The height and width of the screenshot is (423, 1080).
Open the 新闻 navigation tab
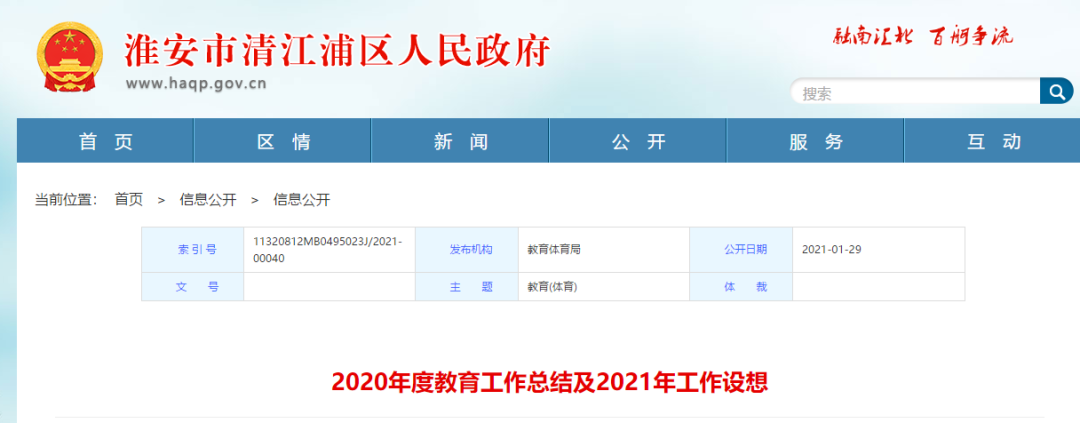pyautogui.click(x=460, y=141)
